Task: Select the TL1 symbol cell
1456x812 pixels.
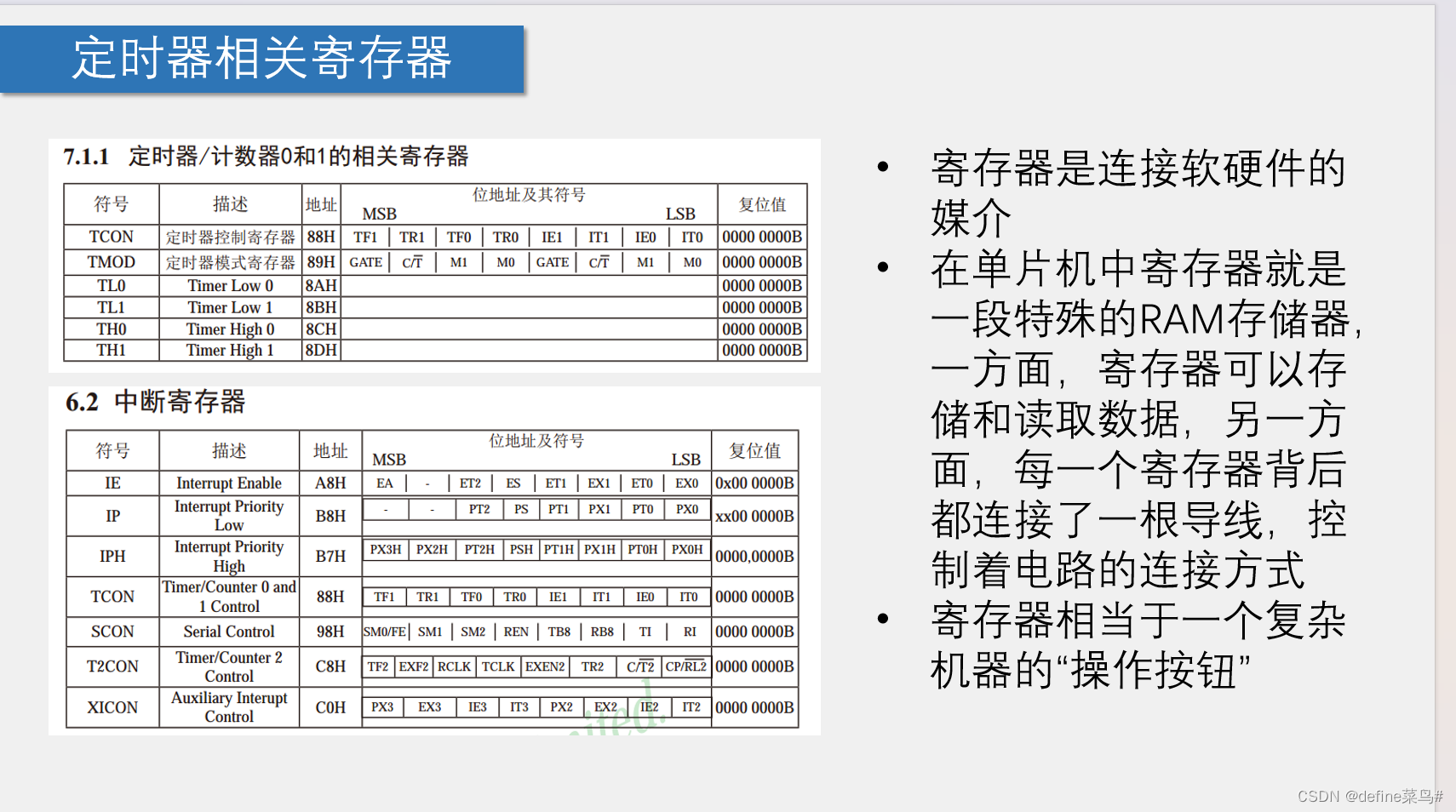Action: tap(112, 307)
